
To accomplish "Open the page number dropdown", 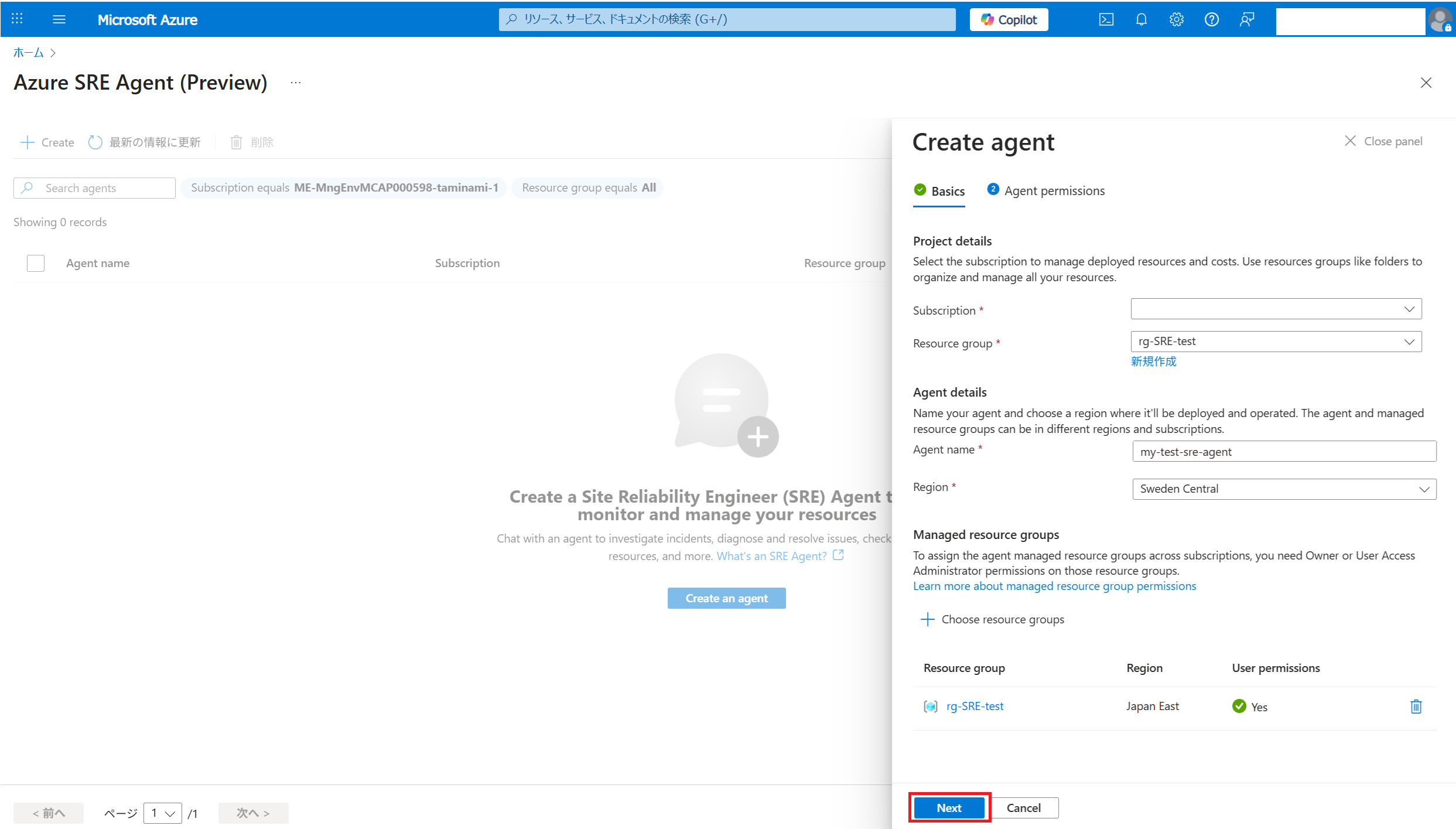I will click(163, 813).
